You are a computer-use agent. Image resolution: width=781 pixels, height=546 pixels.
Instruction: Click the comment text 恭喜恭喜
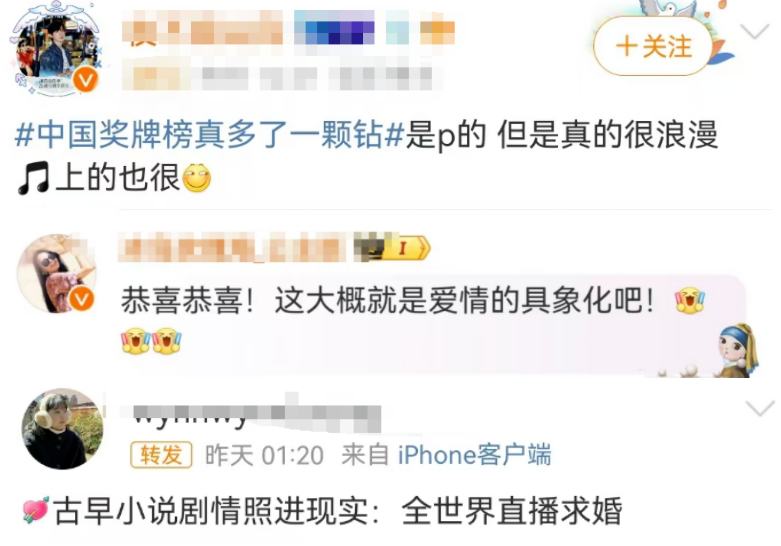pyautogui.click(x=182, y=300)
